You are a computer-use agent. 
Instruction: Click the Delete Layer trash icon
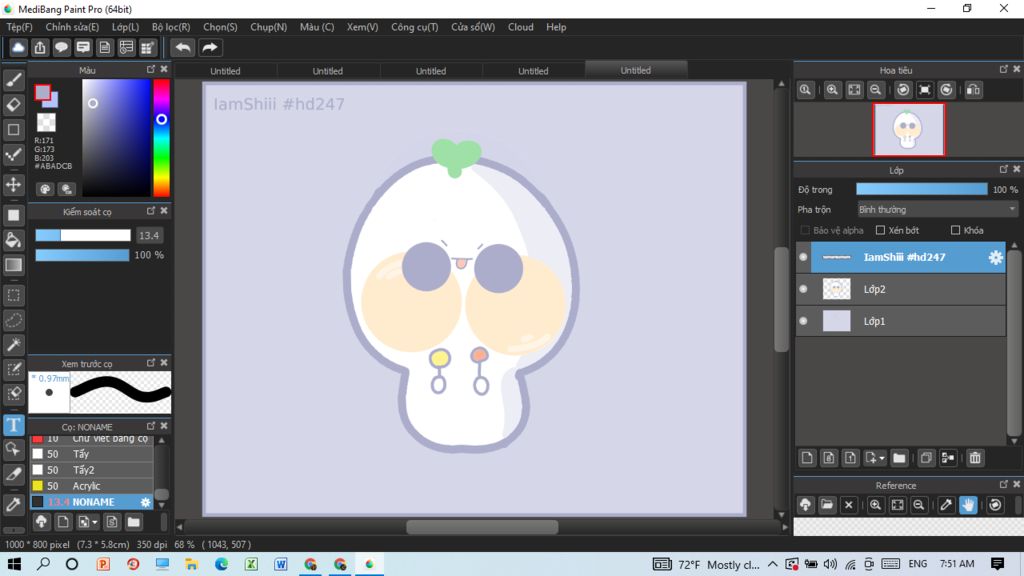coord(975,458)
